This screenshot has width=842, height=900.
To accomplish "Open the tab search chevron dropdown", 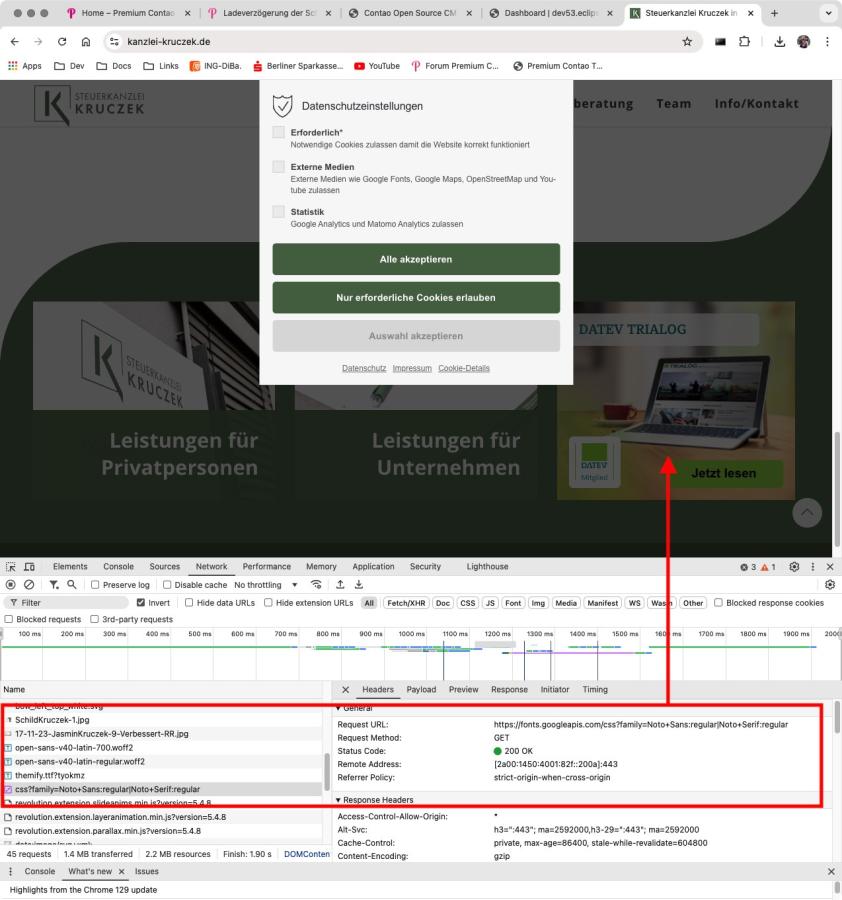I will coord(828,13).
